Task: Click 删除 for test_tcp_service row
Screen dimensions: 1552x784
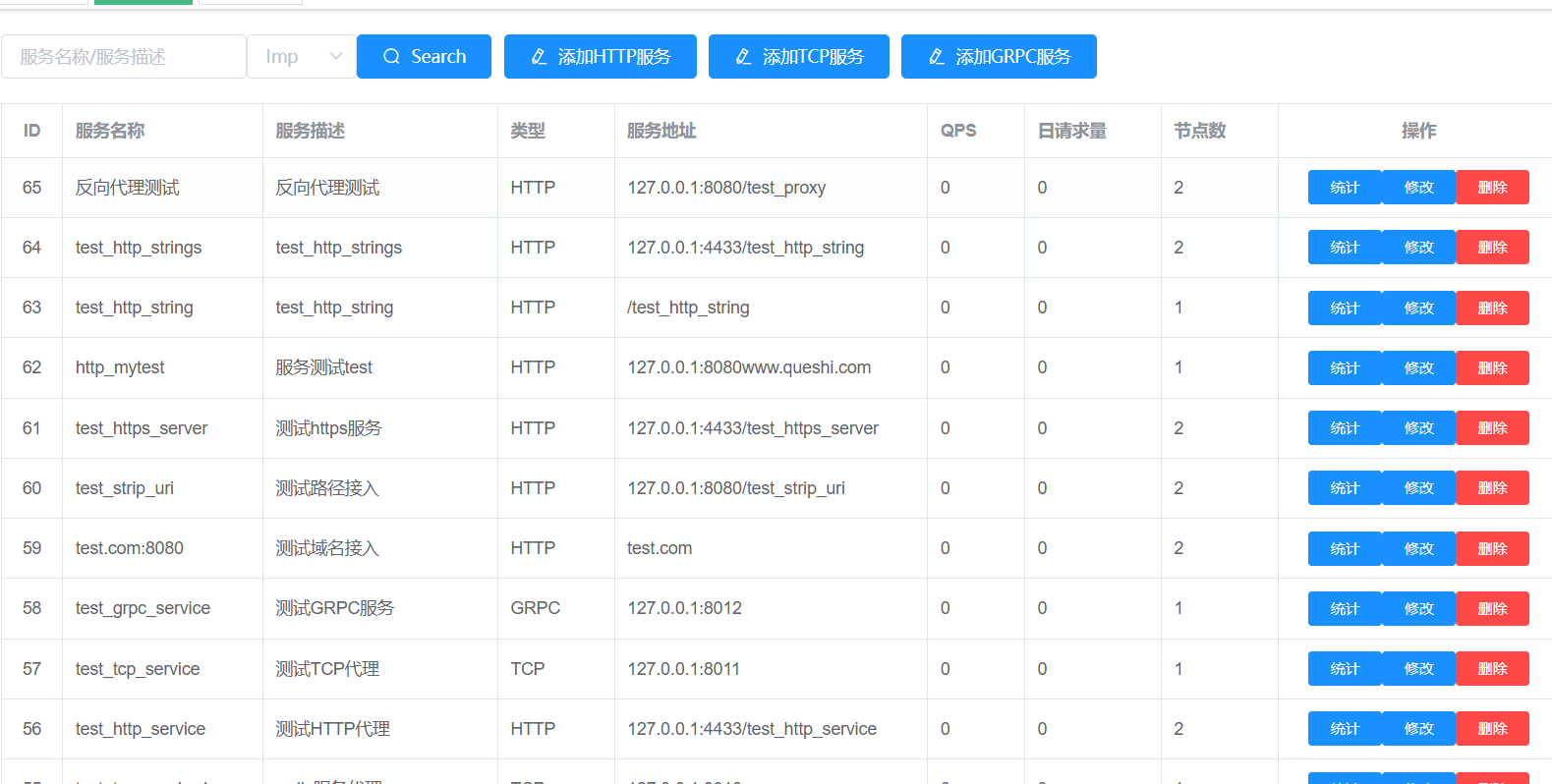Action: 1492,668
